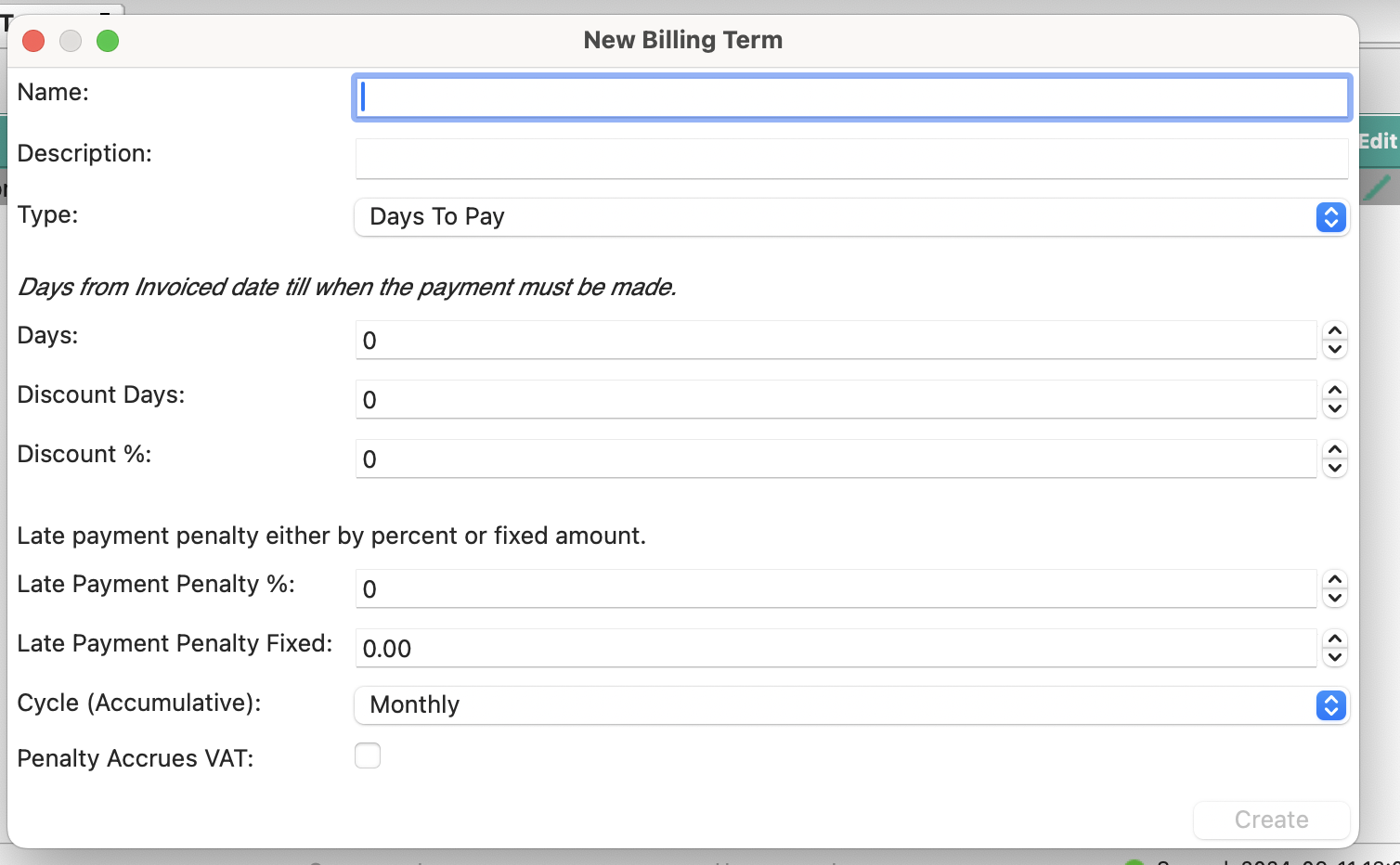Viewport: 1400px width, 865px height.
Task: Increase Late Payment Penalty % stepper
Action: [x=1335, y=580]
